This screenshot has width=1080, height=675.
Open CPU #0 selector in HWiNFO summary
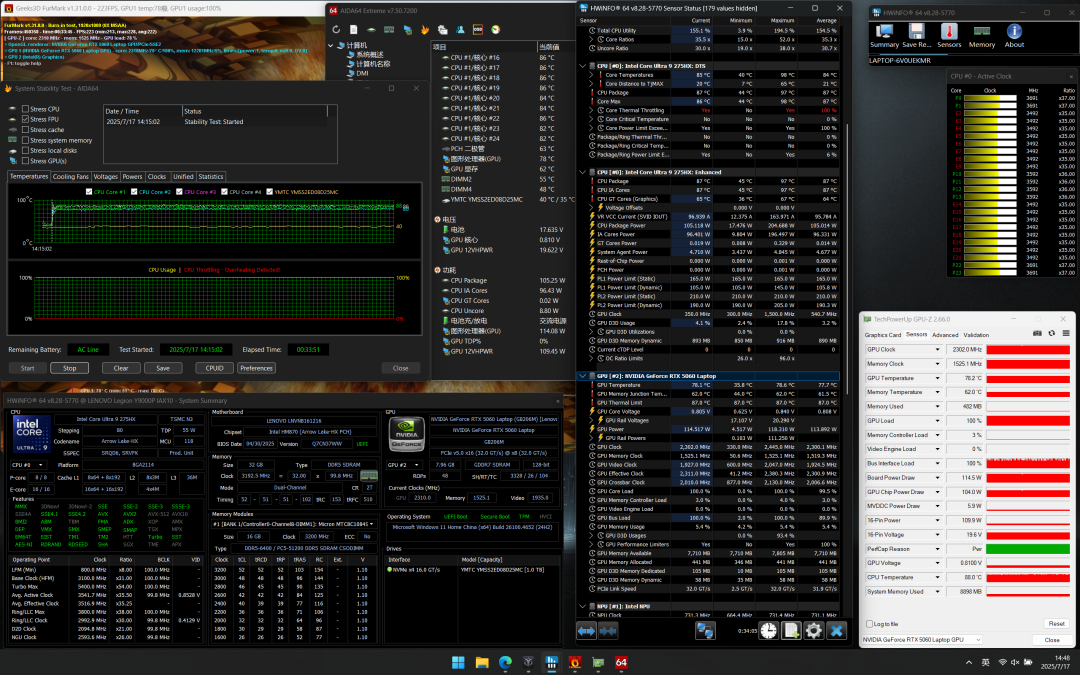pos(30,465)
